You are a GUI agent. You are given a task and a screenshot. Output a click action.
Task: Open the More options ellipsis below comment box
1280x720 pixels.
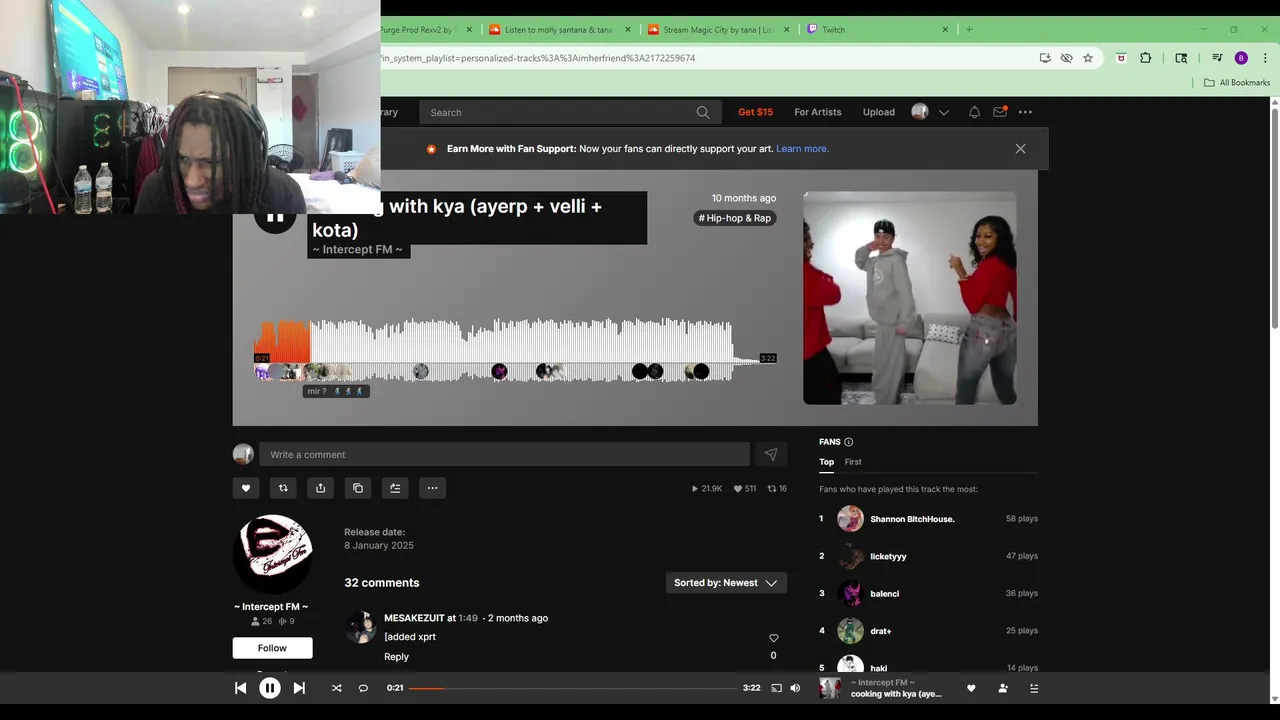432,488
